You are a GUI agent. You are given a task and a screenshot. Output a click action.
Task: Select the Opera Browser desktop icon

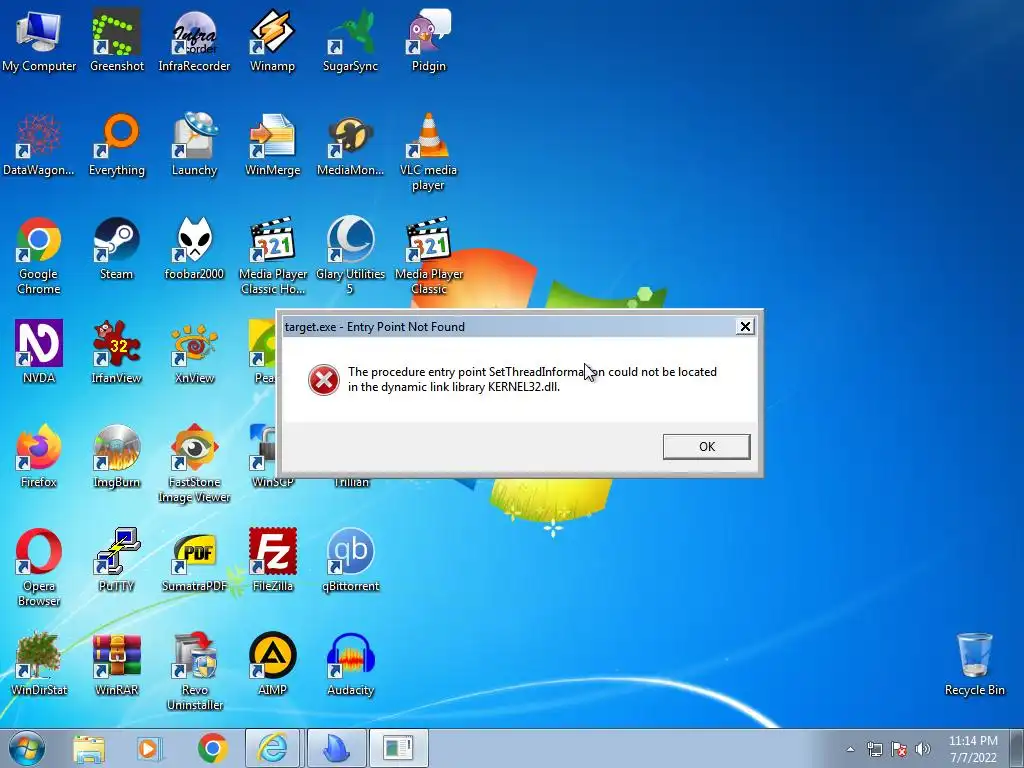(x=39, y=567)
